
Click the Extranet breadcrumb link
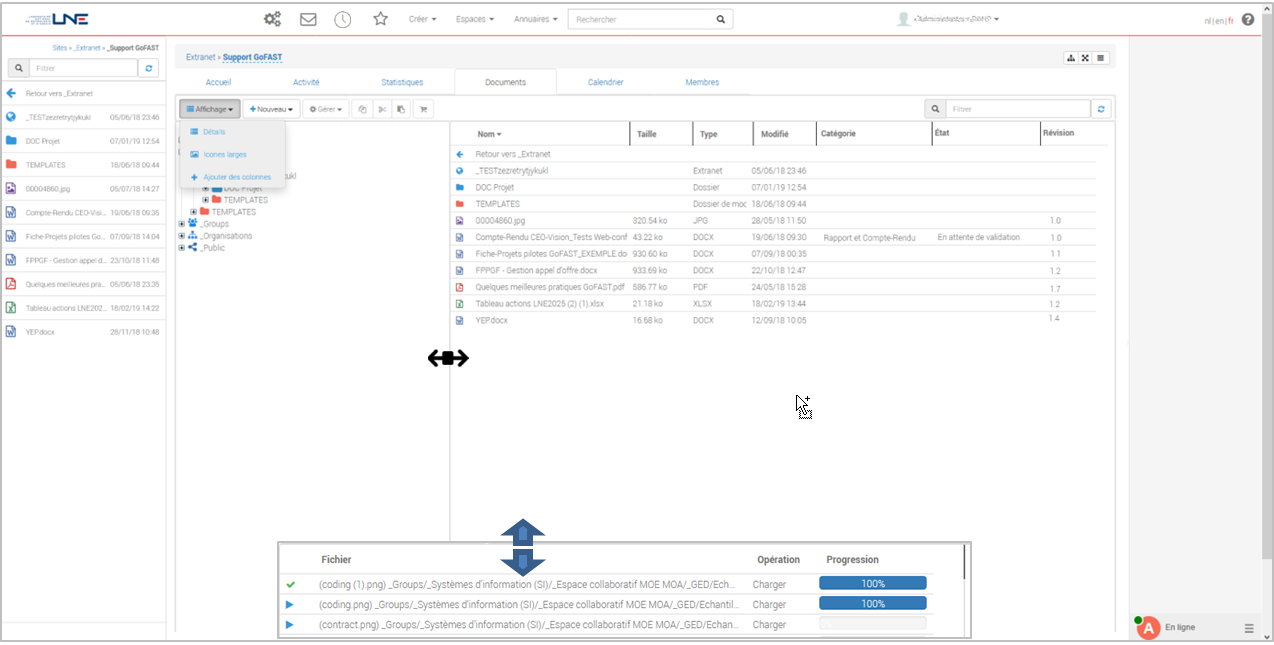[x=201, y=57]
